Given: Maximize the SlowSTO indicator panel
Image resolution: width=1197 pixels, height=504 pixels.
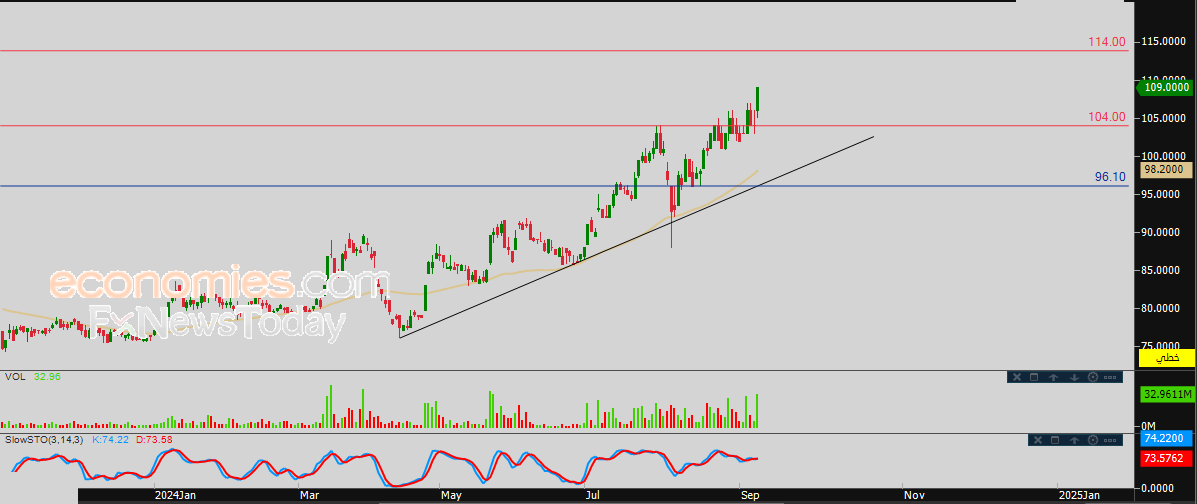Looking at the screenshot, I should 1055,440.
